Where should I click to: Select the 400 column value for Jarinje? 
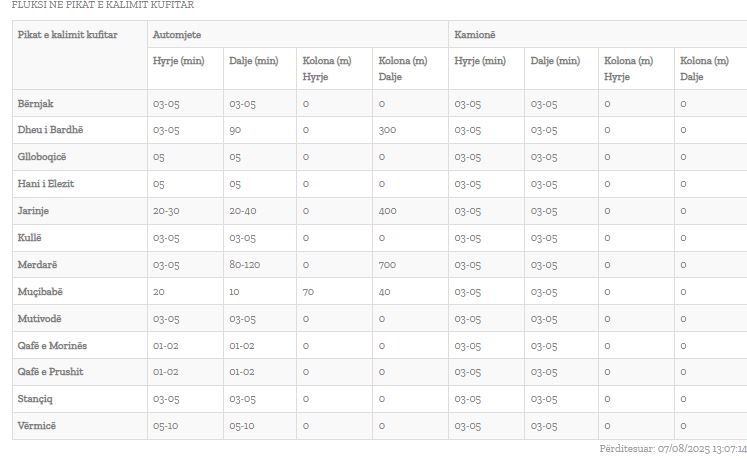(387, 211)
